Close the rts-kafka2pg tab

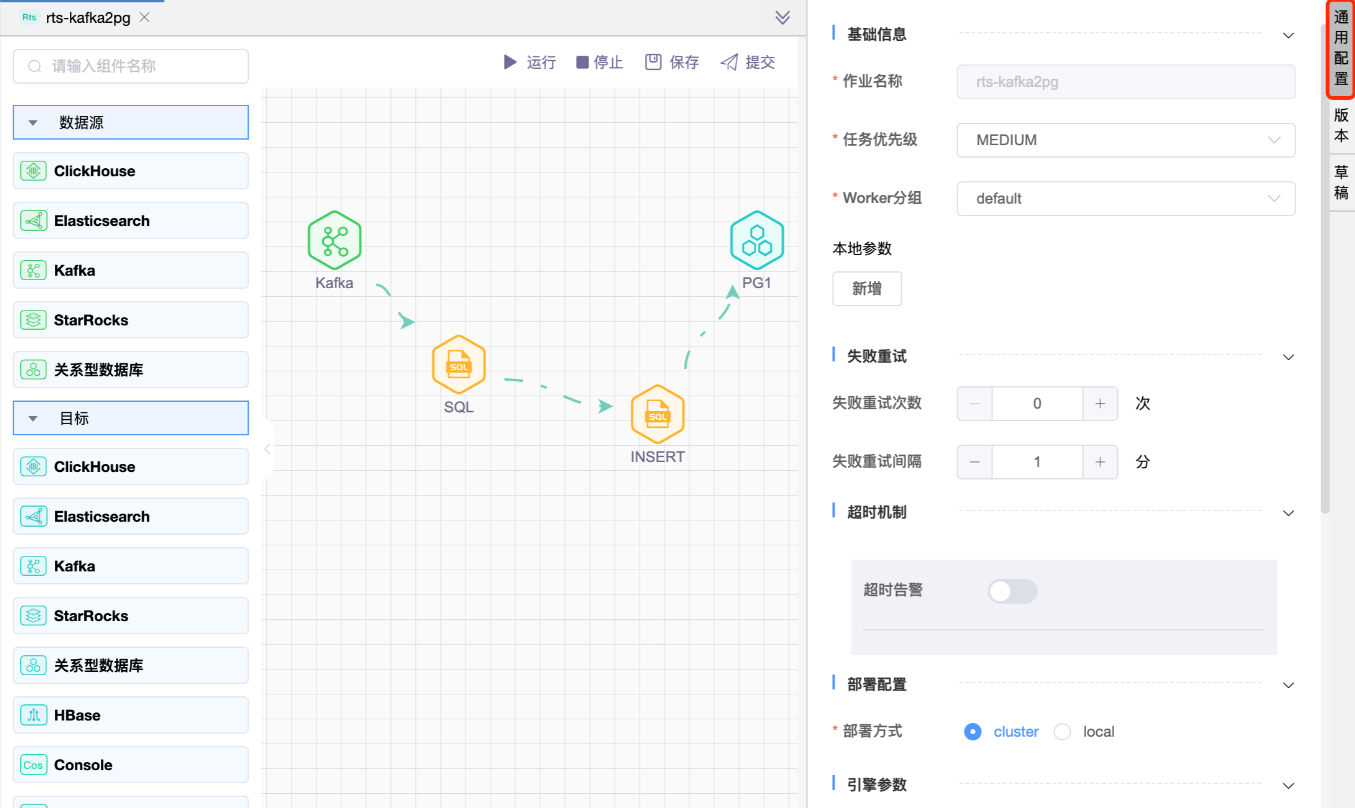coord(145,18)
